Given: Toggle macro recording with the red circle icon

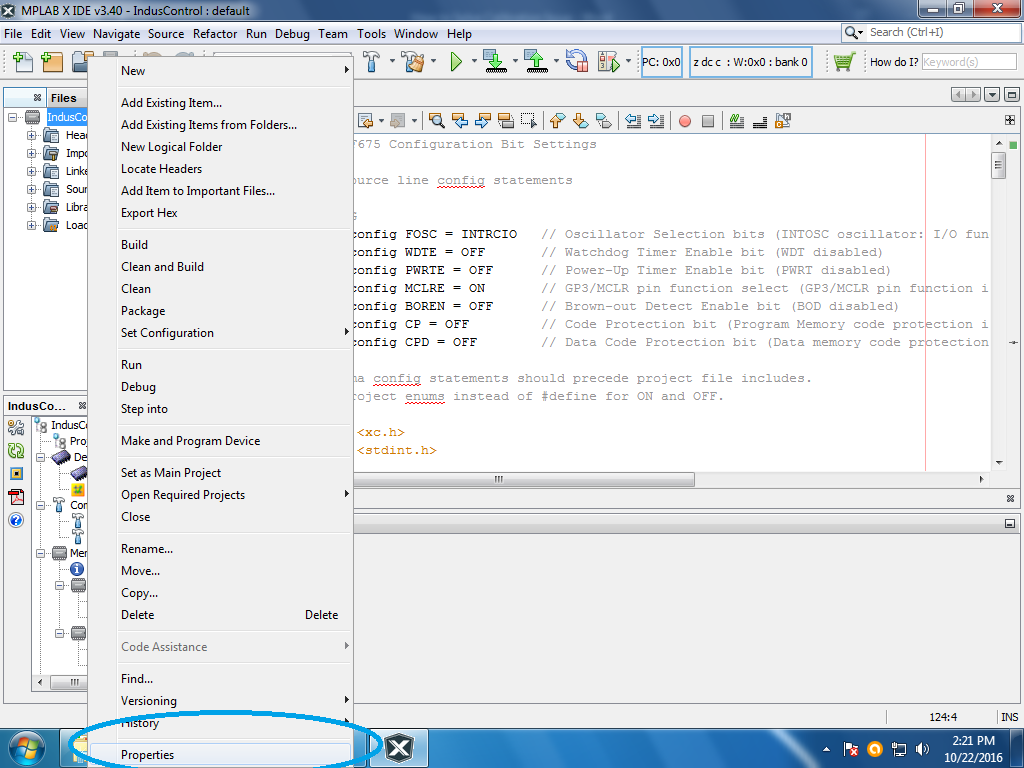Looking at the screenshot, I should point(685,120).
